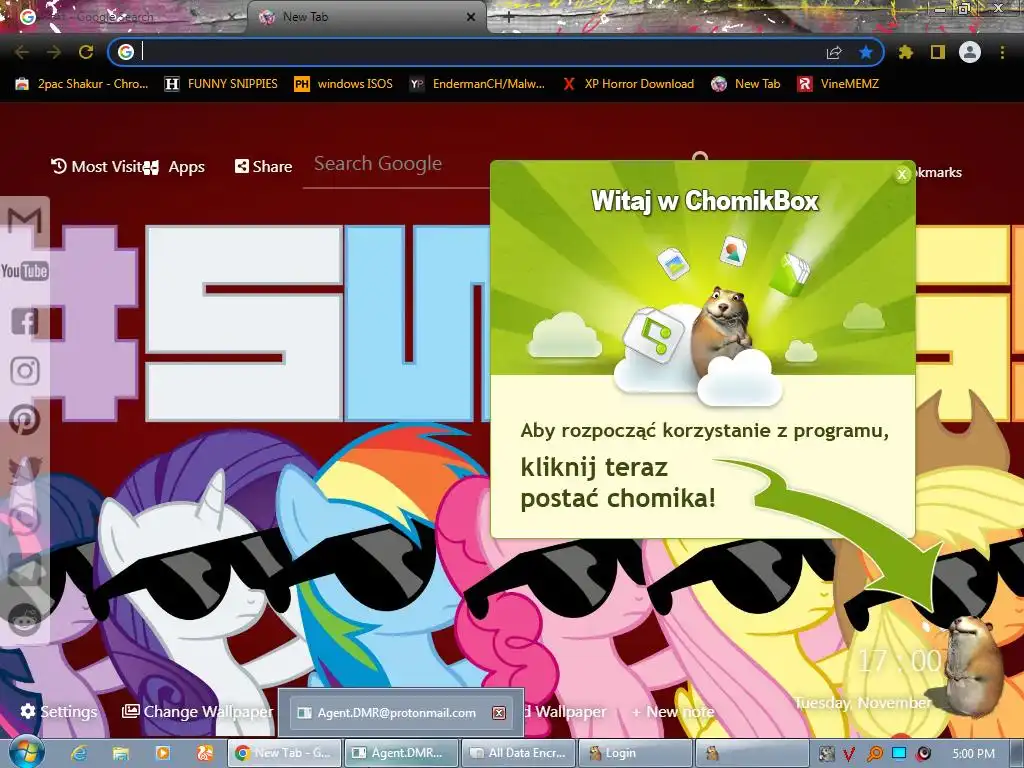
Task: Switch to Login taskbar window
Action: pos(635,753)
